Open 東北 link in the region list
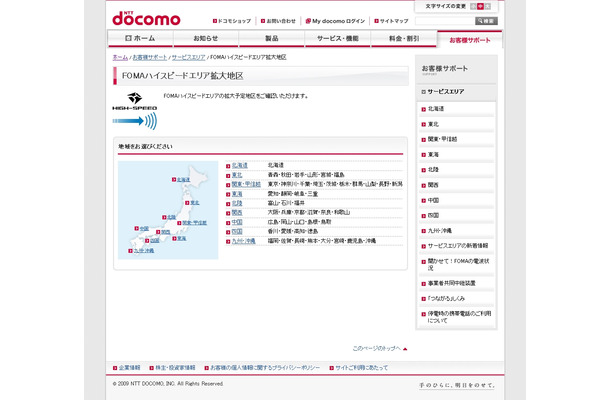Screen dimensions: 610x400 (x=237, y=175)
